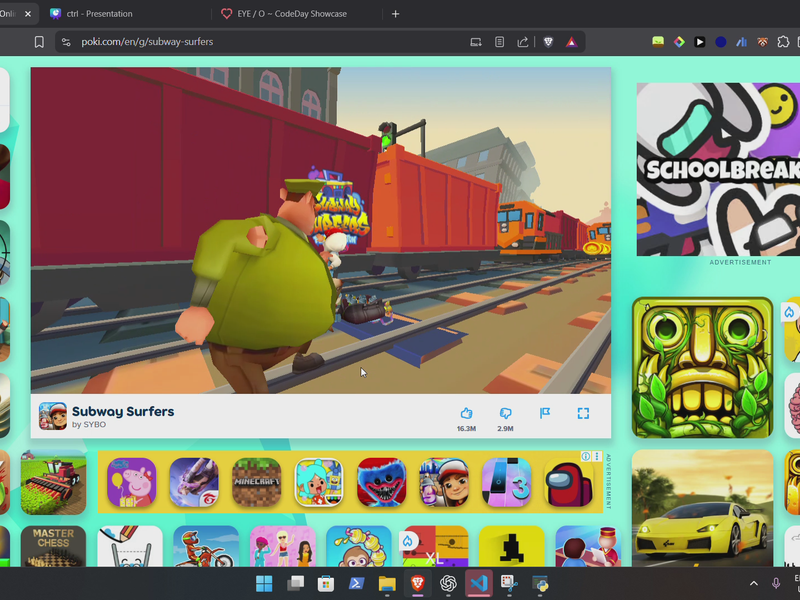This screenshot has height=600, width=800.
Task: Open Brave Shields lion icon
Action: pos(548,42)
